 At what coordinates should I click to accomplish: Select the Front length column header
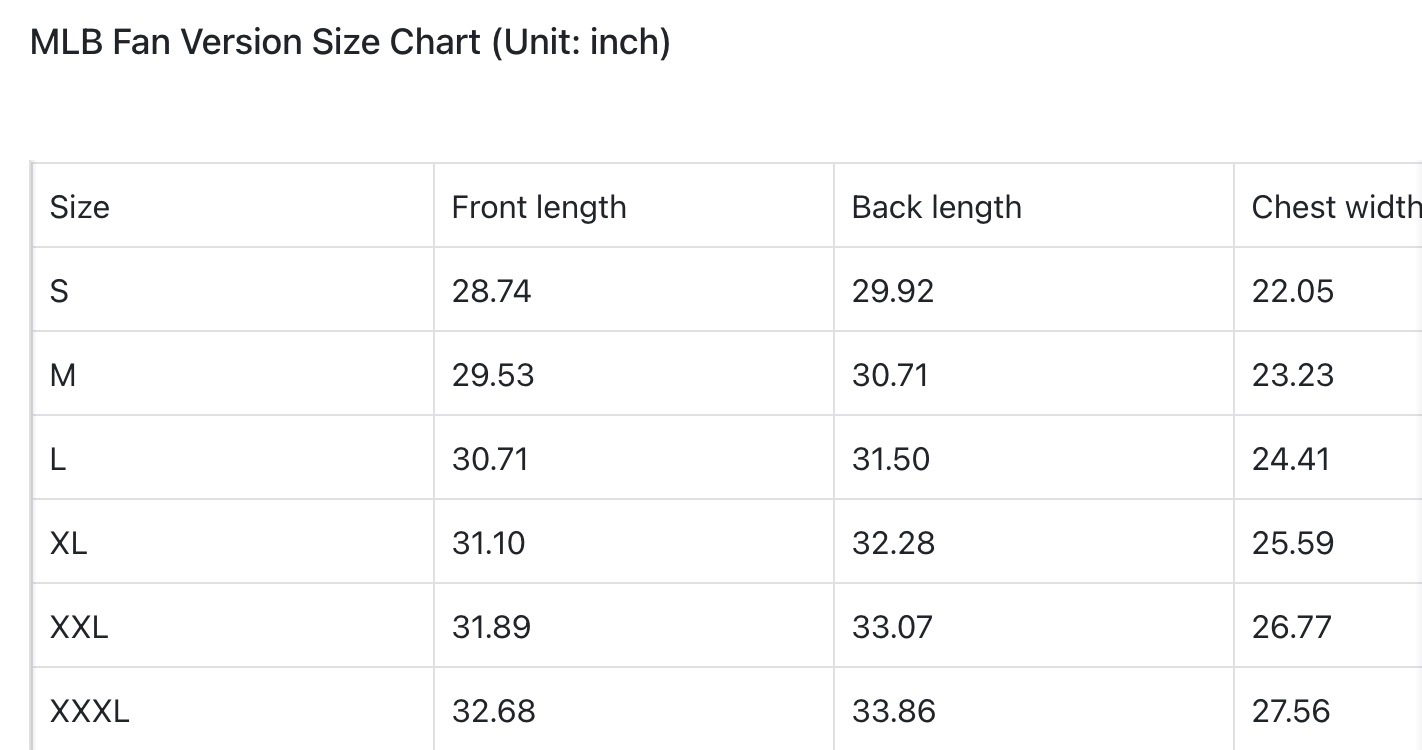point(539,207)
